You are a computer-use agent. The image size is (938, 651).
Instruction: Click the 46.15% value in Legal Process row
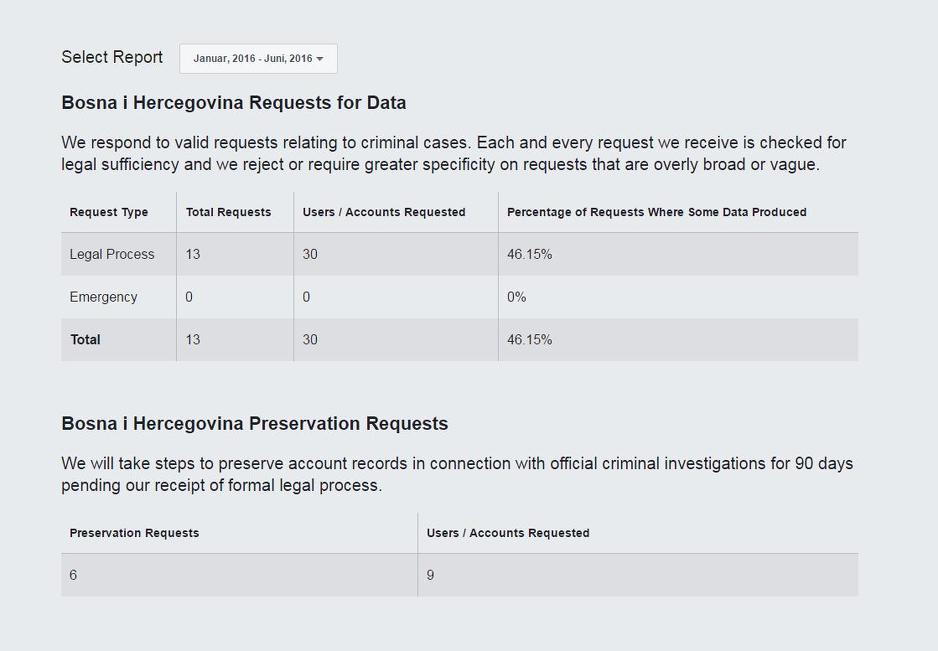click(529, 254)
